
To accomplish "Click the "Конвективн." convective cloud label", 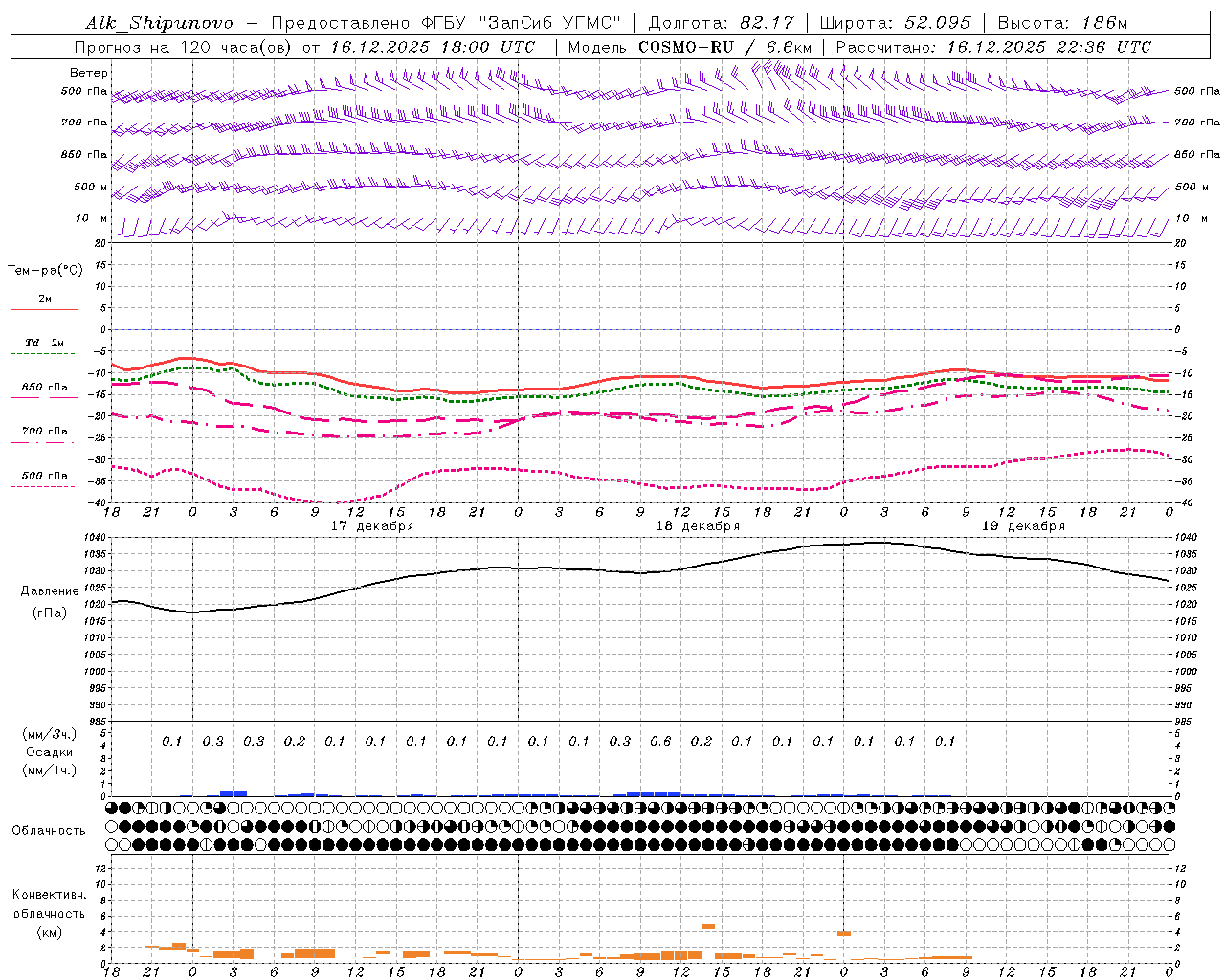I will tap(49, 895).
